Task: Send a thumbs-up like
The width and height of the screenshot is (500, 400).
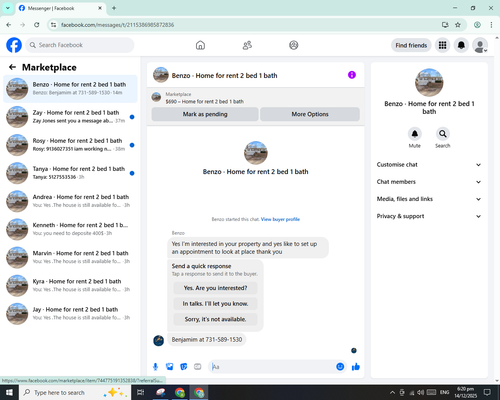Action: pyautogui.click(x=356, y=367)
